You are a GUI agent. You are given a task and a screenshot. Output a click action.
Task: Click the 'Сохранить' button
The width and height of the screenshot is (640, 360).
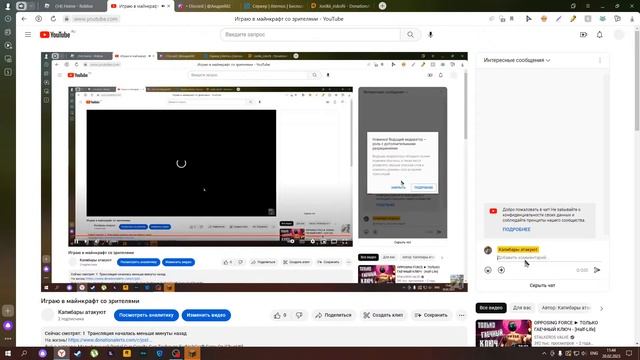click(x=431, y=315)
